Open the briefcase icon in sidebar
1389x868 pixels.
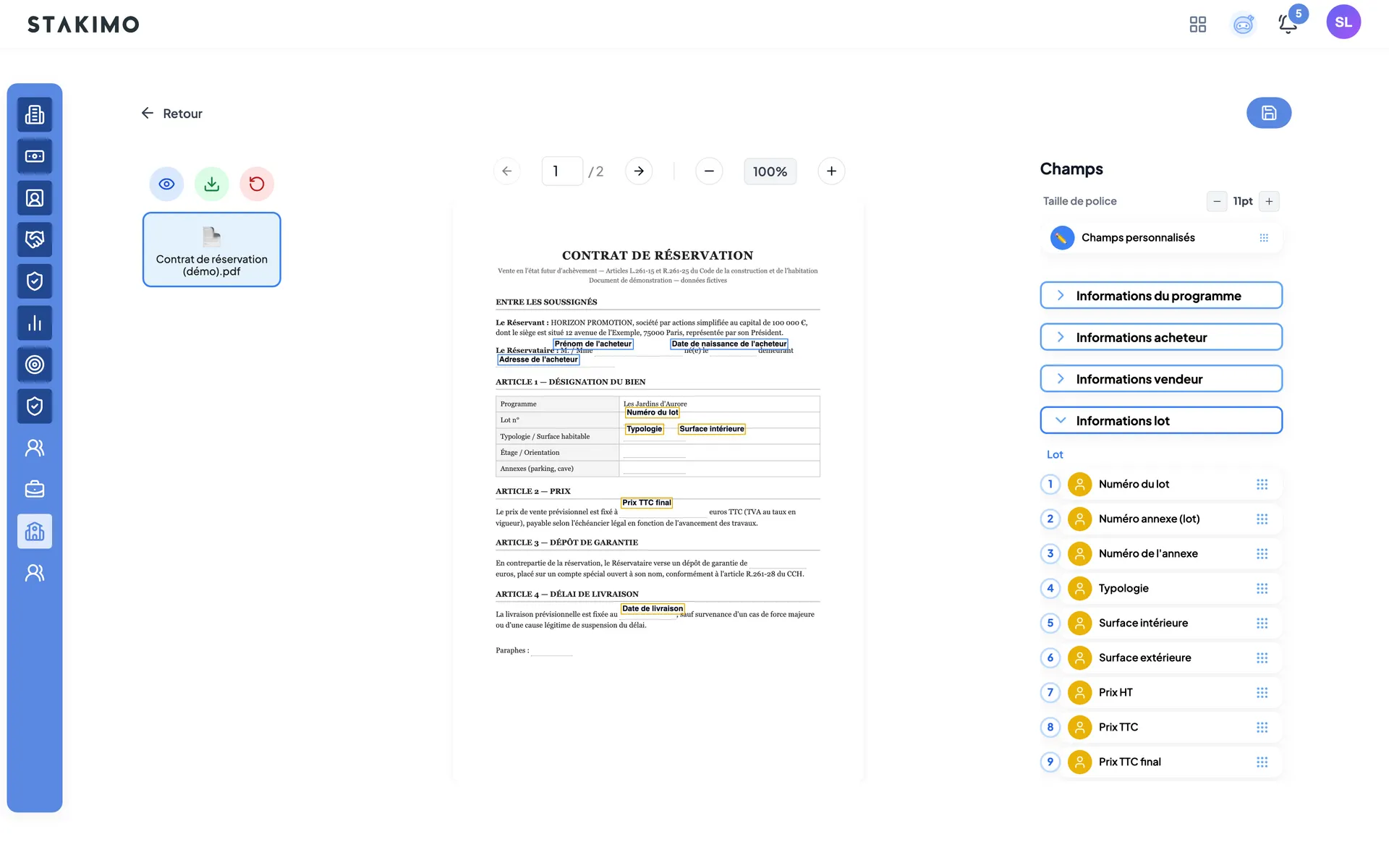point(35,490)
